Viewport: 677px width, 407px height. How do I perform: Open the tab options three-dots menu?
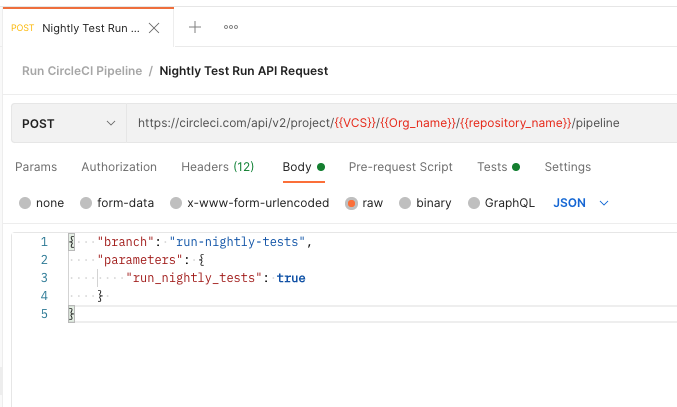(231, 27)
